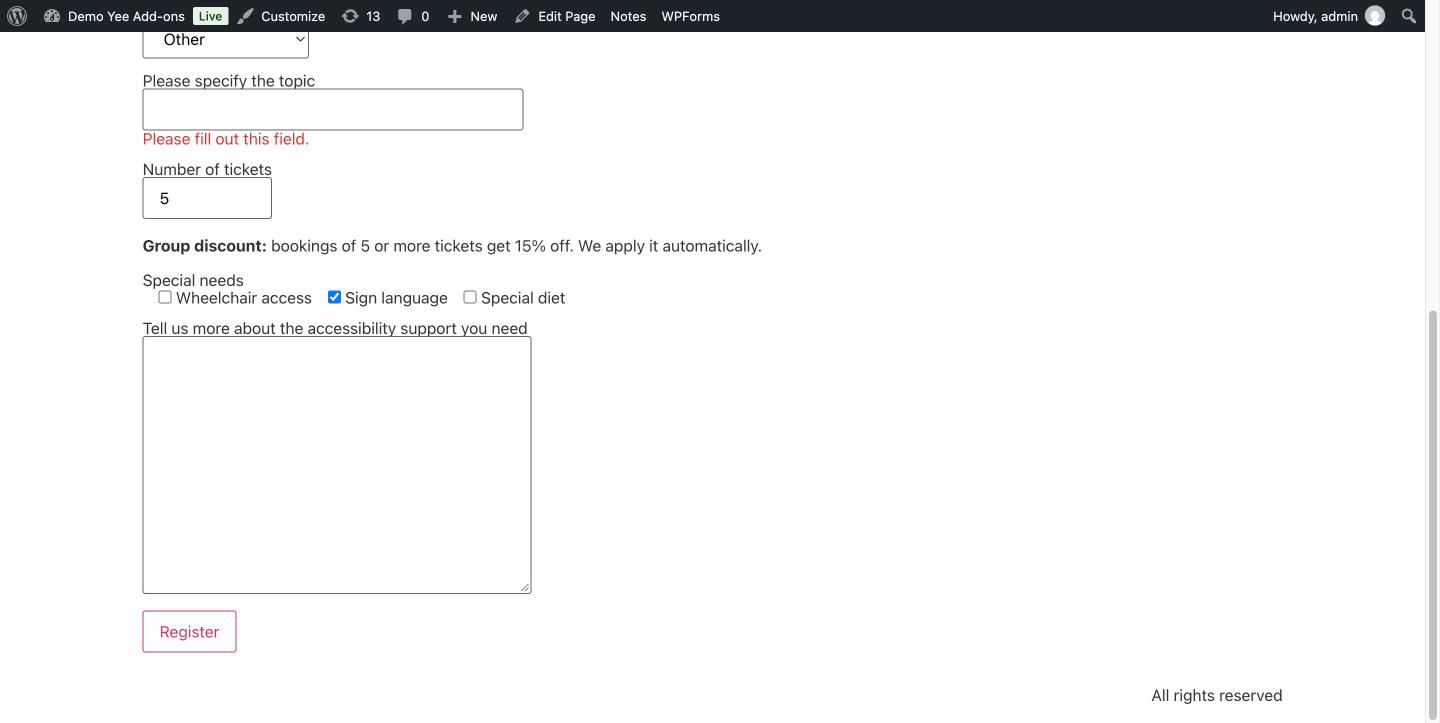Screen dimensions: 1440x723
Task: Open the admin bar search magnifier
Action: [x=1409, y=16]
